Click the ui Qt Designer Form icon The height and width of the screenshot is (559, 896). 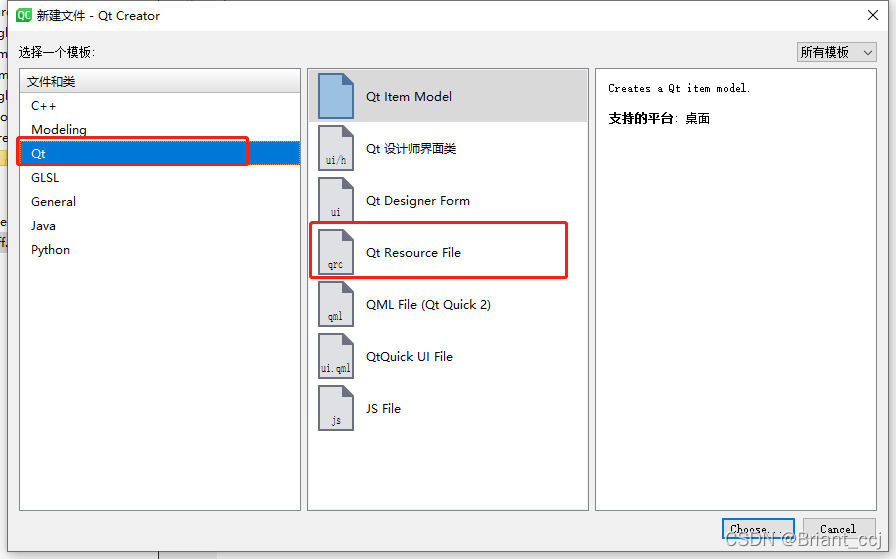[336, 200]
